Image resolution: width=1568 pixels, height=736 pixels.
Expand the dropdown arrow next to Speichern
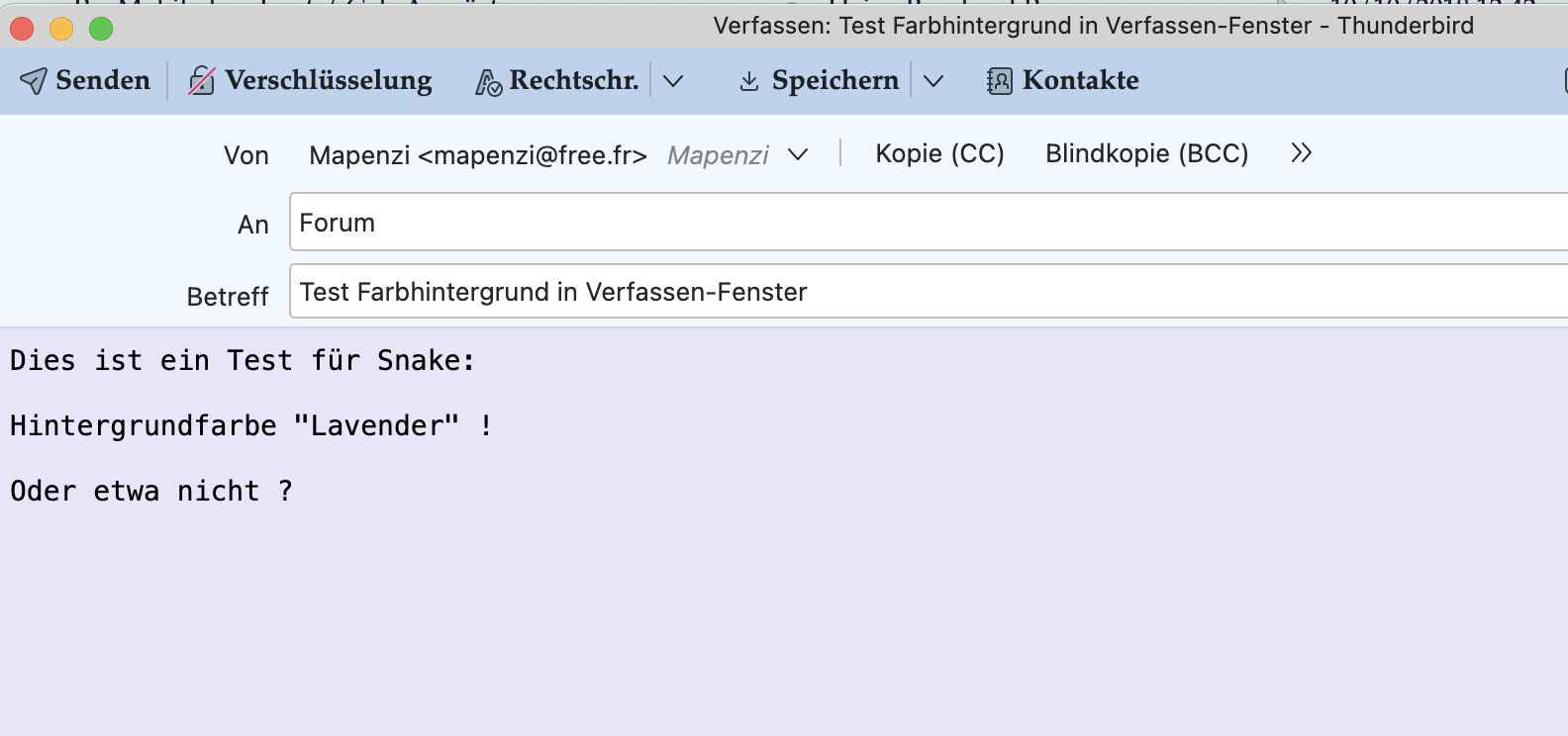933,81
